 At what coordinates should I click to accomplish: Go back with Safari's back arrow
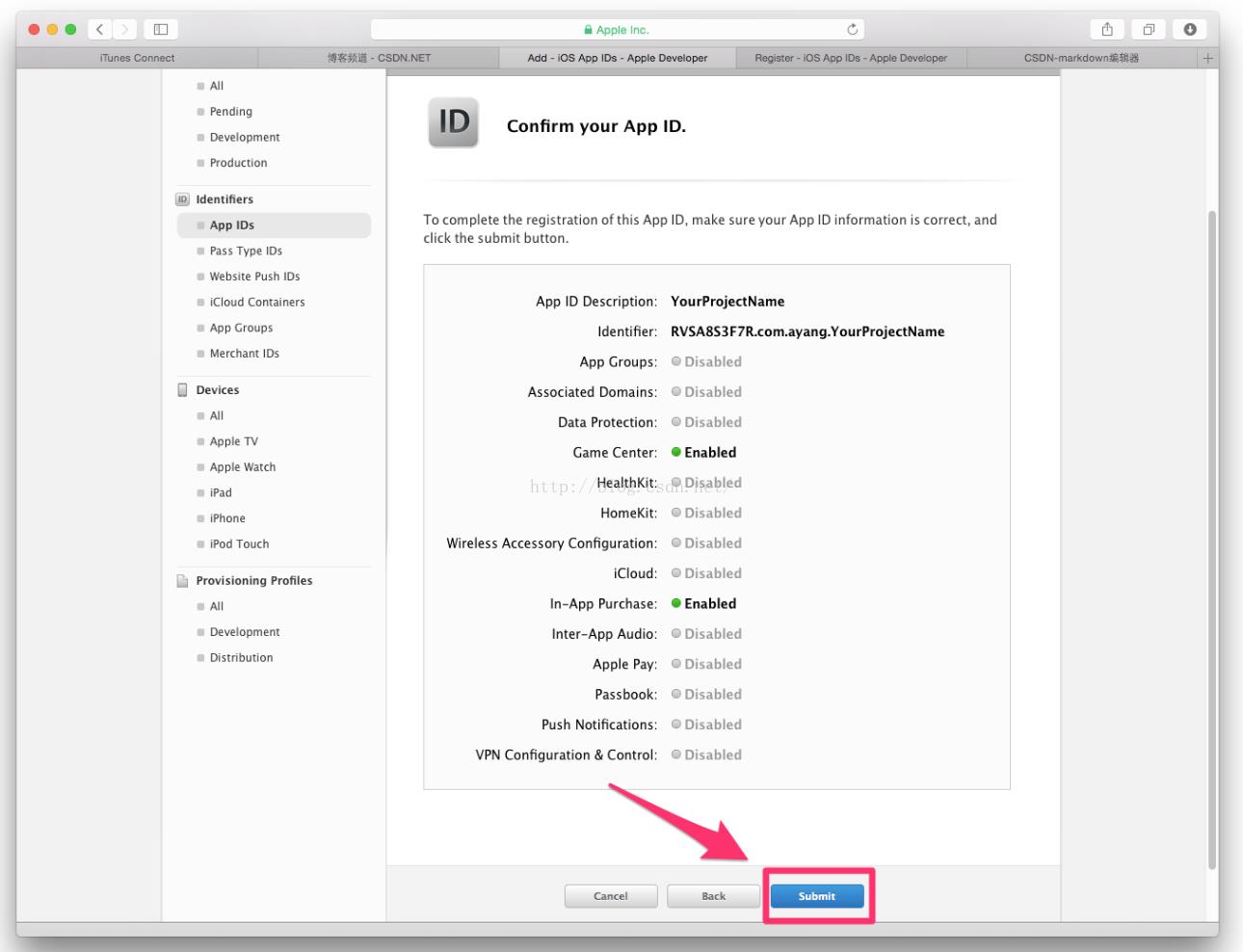100,30
